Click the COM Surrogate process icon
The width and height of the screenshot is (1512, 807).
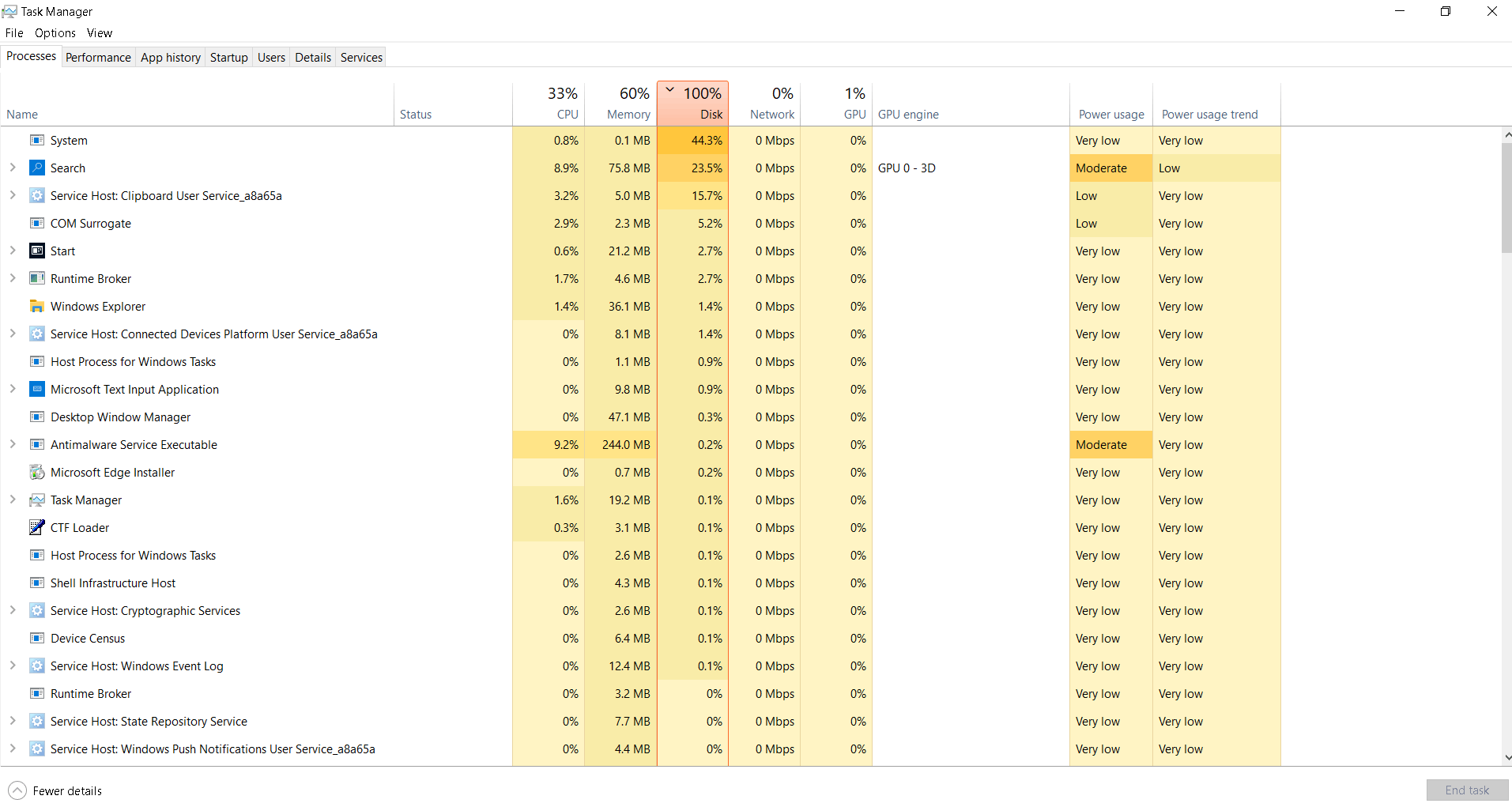pyautogui.click(x=37, y=223)
